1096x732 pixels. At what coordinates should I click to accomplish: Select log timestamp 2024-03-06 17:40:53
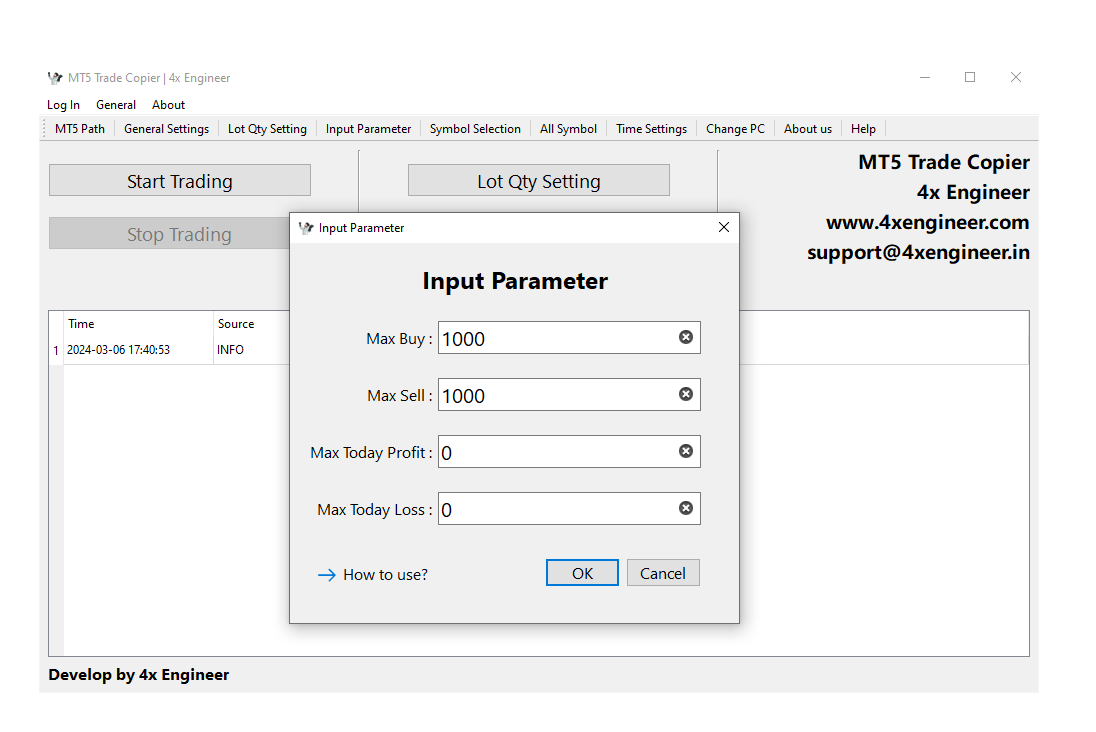tap(118, 350)
